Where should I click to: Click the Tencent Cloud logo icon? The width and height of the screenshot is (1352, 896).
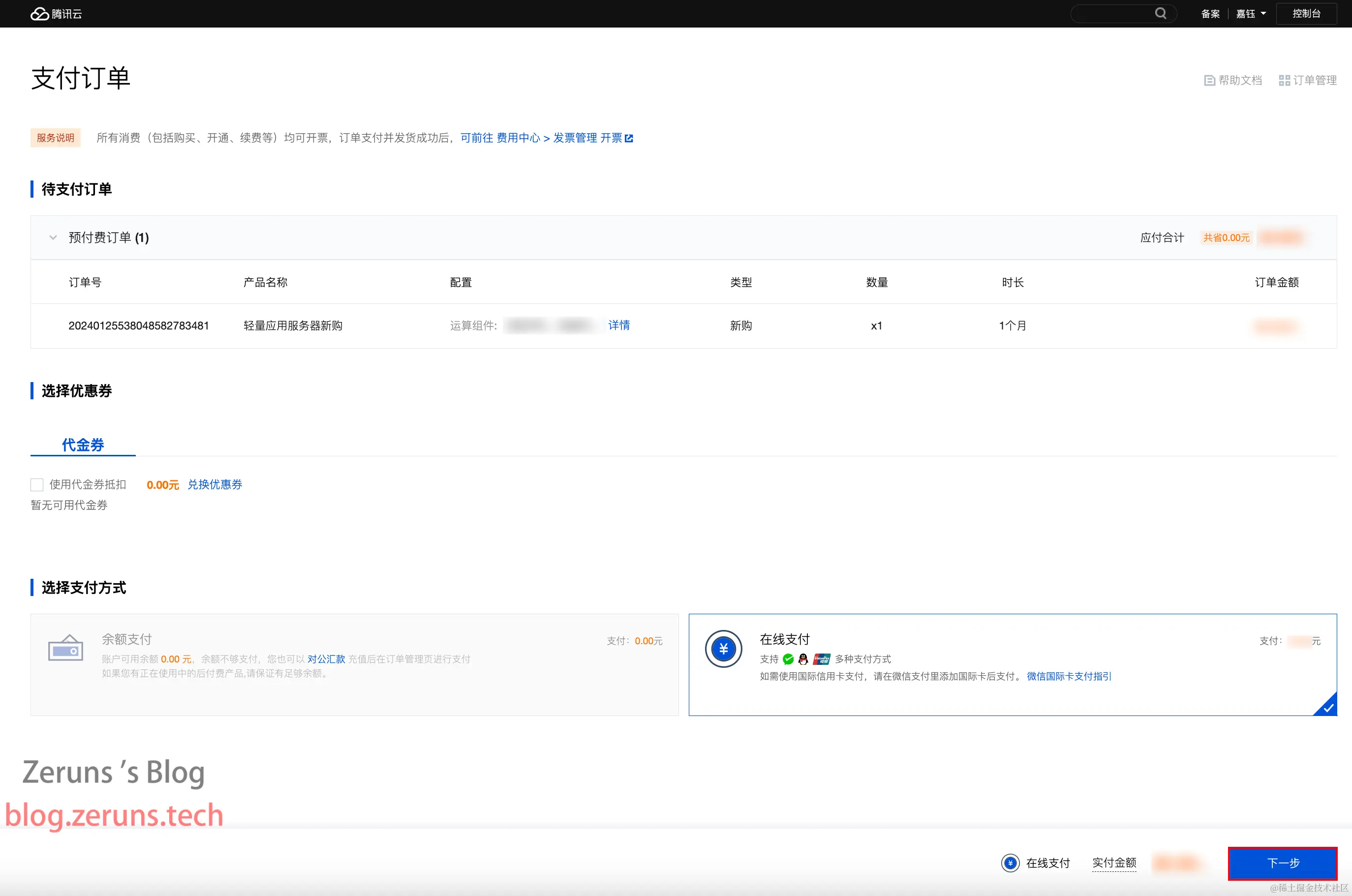click(39, 14)
